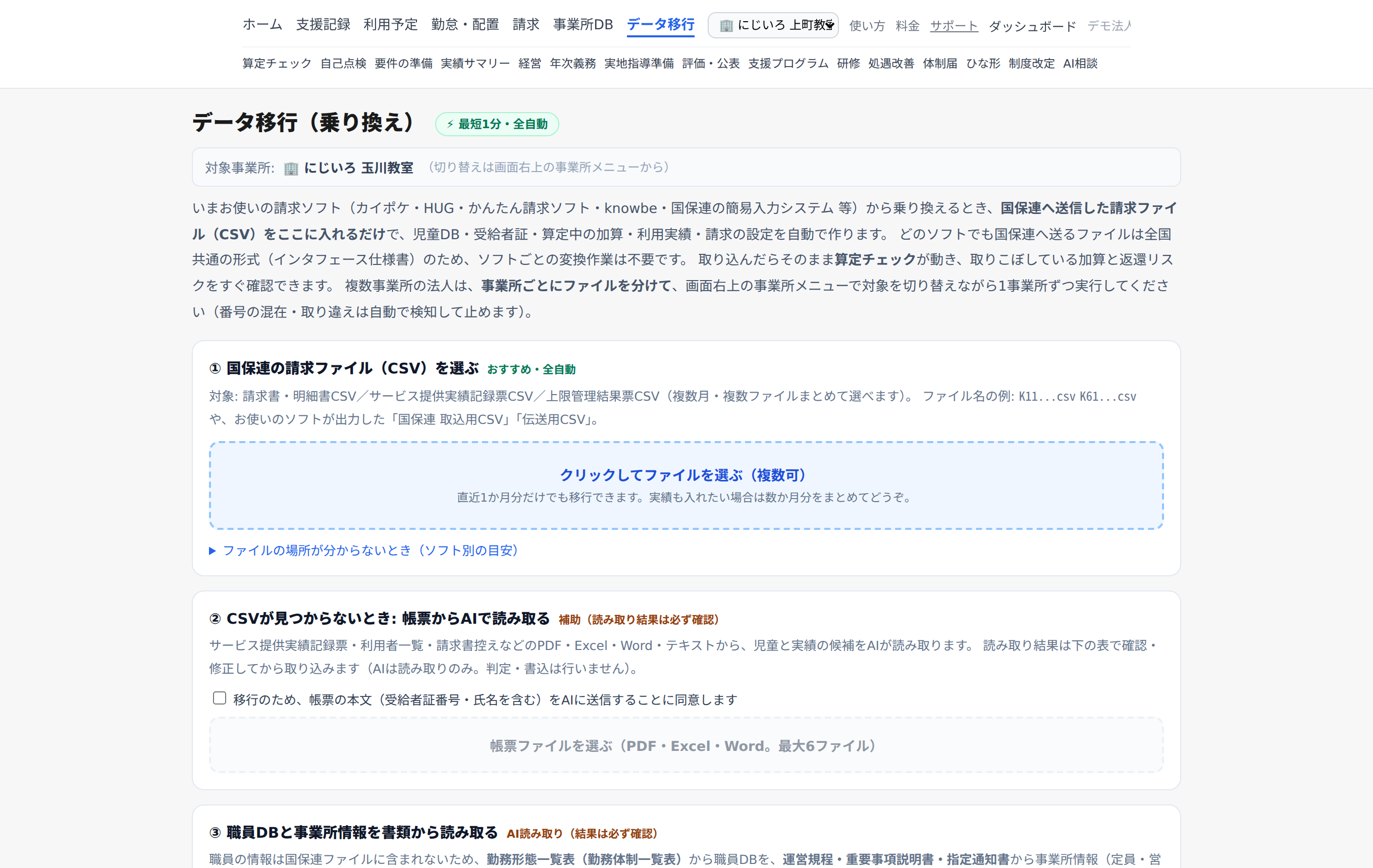Viewport: 1373px width, 868px height.
Task: Open 研修 sub-navigation item
Action: coord(849,63)
